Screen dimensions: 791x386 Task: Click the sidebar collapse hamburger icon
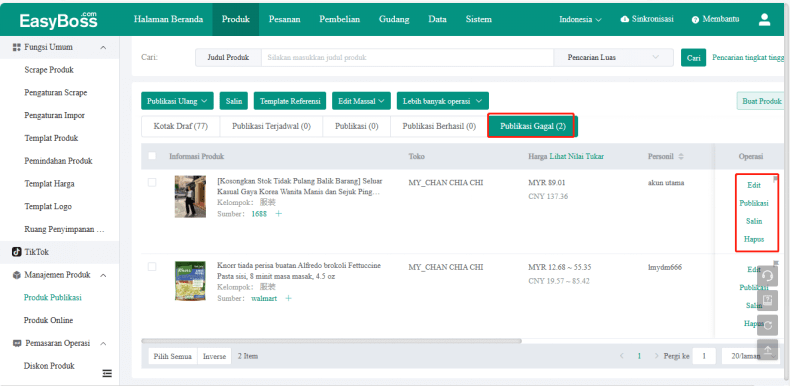pos(107,373)
